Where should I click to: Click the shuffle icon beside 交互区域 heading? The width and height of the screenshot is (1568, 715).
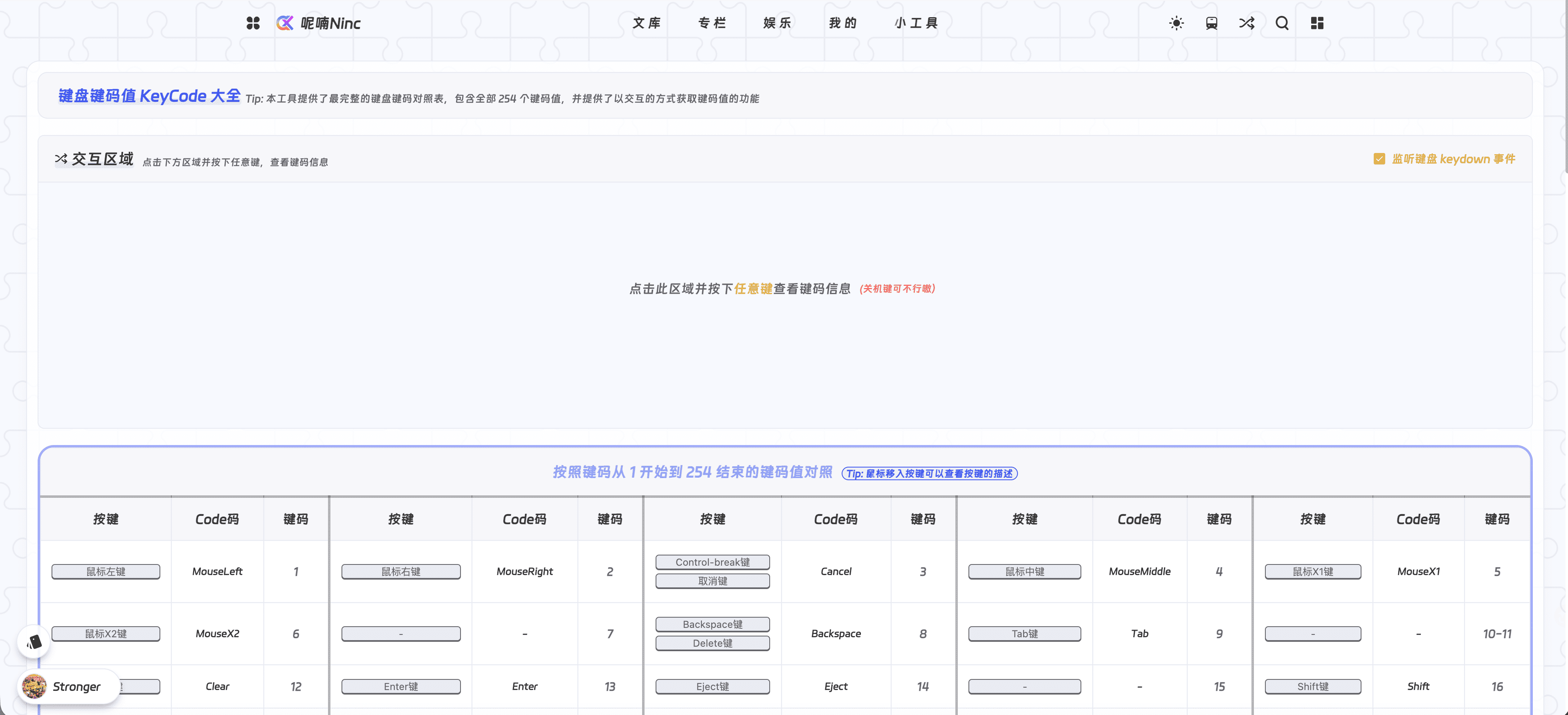(61, 159)
